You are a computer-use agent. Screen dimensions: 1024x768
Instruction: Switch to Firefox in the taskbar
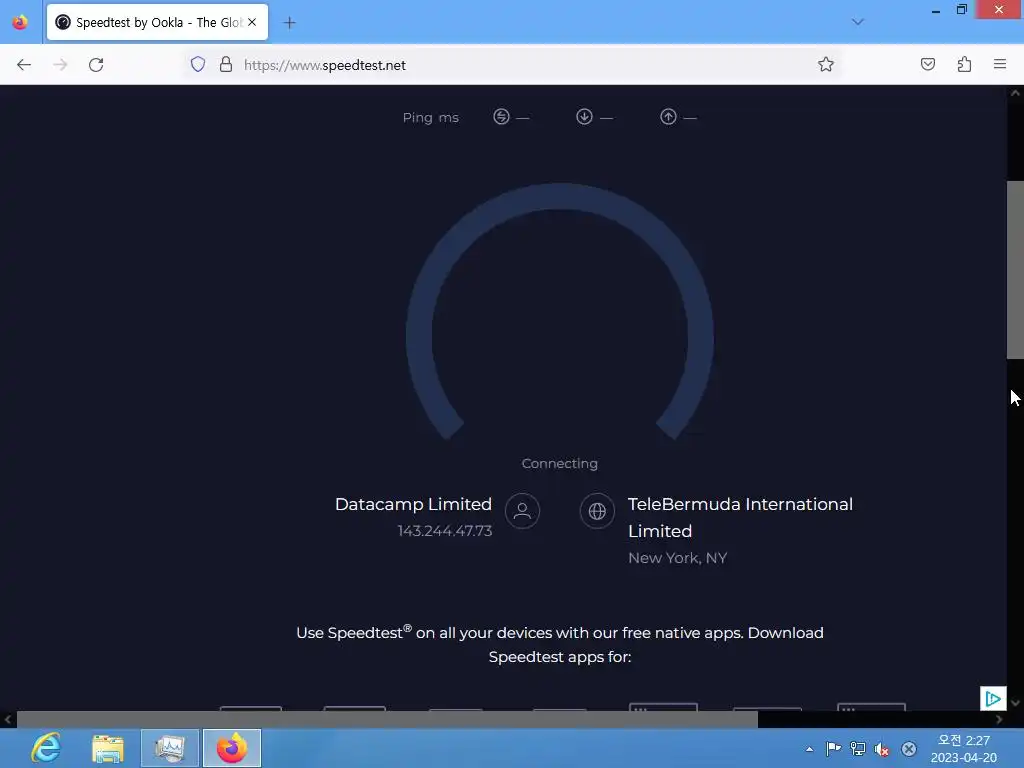point(231,748)
